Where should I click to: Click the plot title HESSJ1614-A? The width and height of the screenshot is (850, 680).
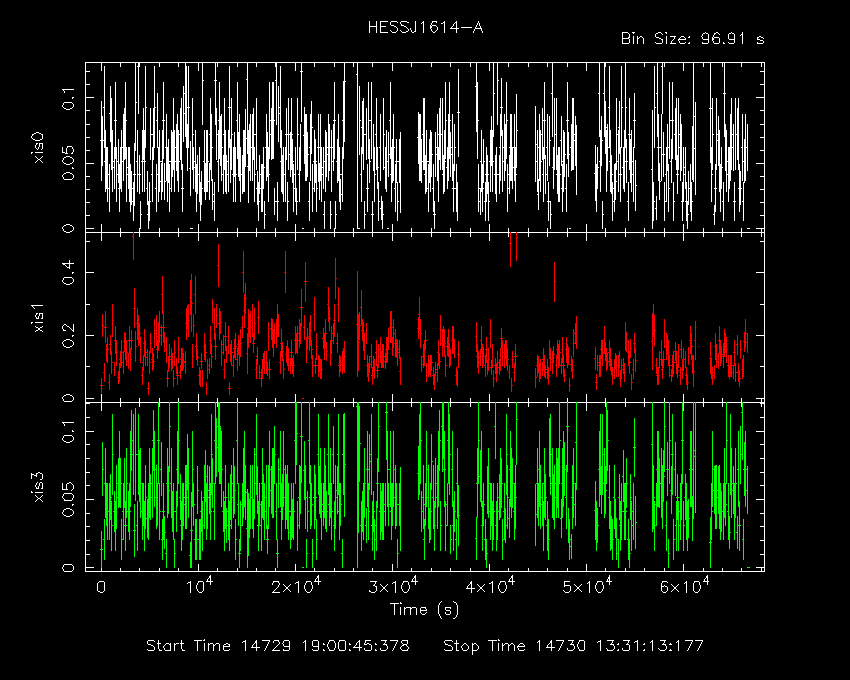pos(425,27)
